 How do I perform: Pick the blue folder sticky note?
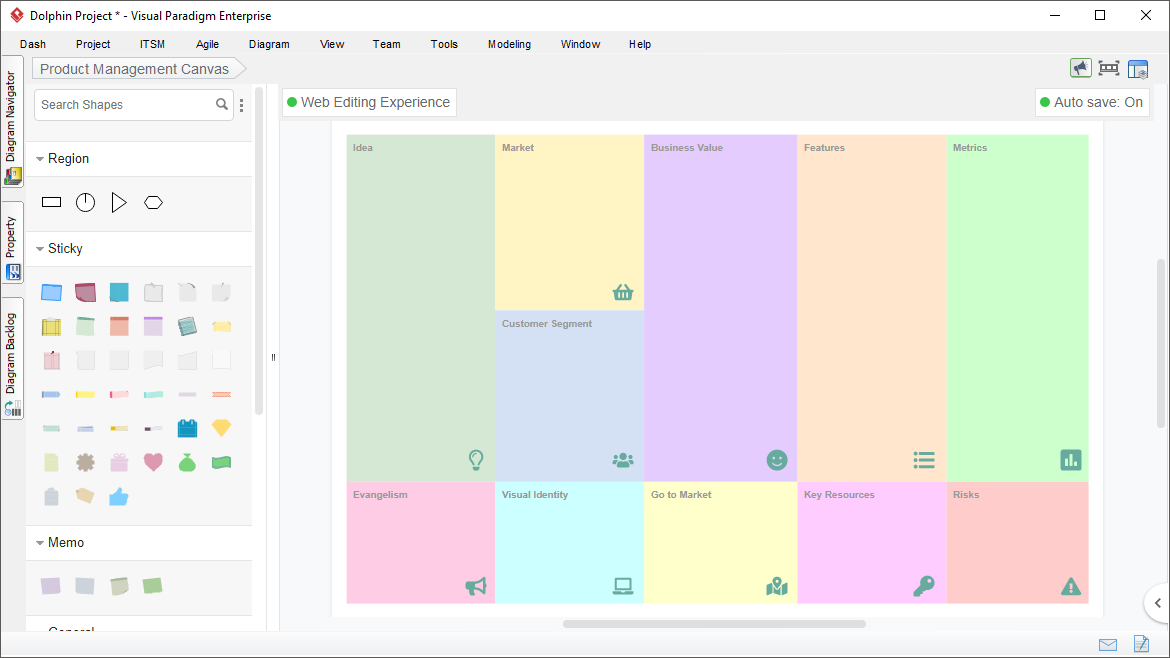[x=51, y=292]
